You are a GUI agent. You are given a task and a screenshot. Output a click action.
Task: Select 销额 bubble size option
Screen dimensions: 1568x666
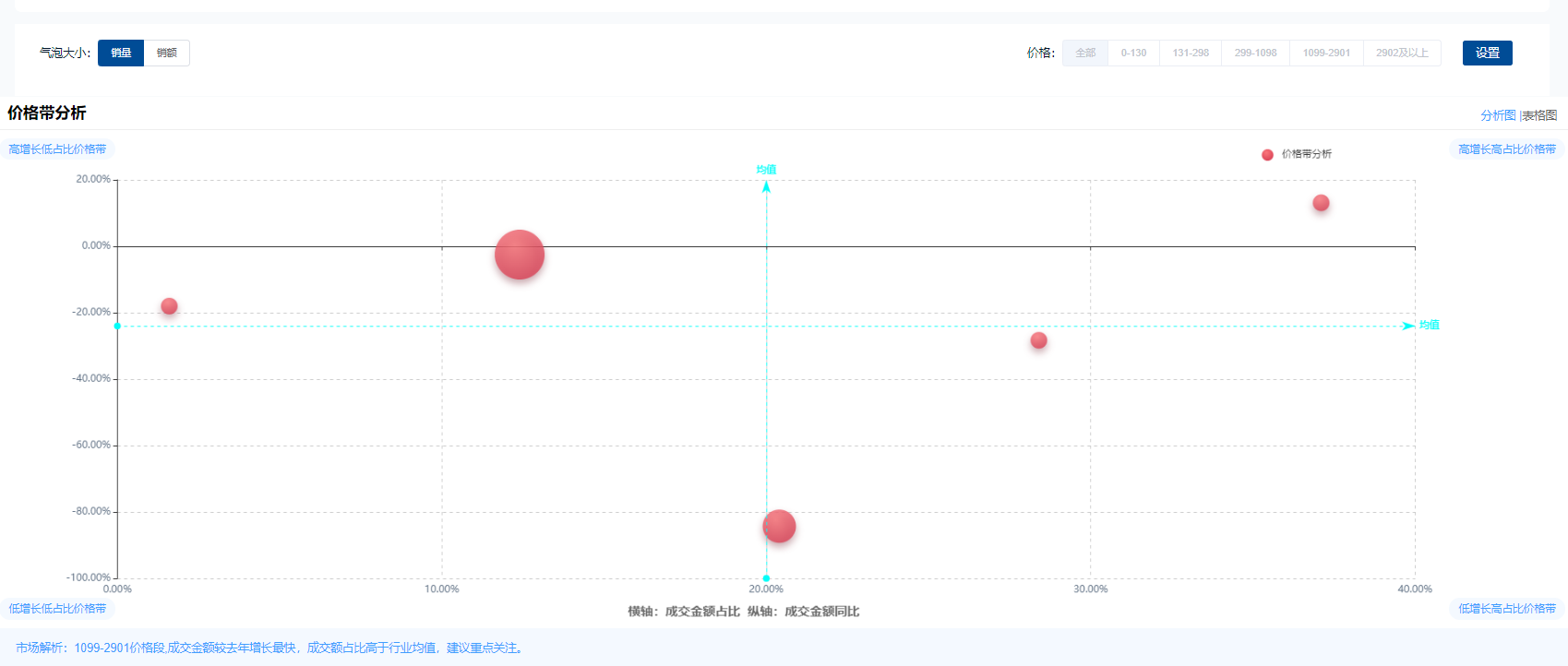tap(167, 53)
